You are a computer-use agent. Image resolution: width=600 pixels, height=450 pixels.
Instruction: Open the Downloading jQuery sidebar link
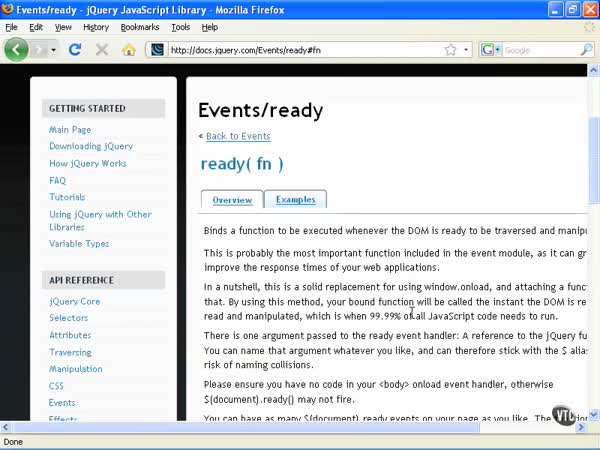(91, 146)
